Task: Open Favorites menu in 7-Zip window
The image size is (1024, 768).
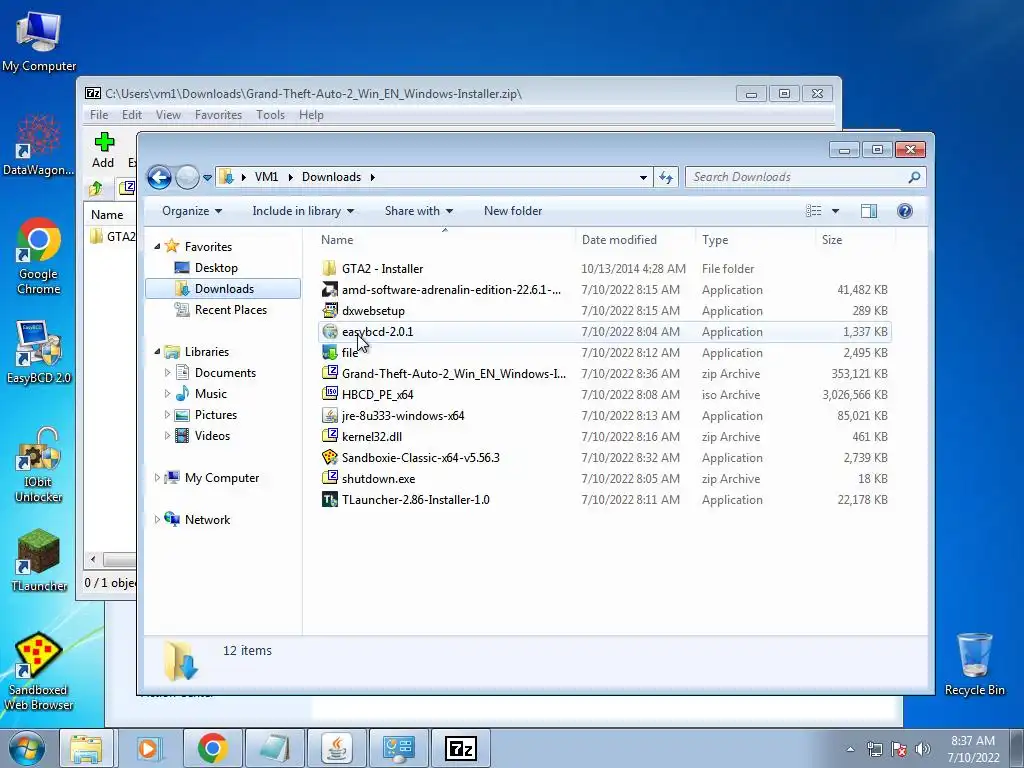Action: click(x=218, y=115)
